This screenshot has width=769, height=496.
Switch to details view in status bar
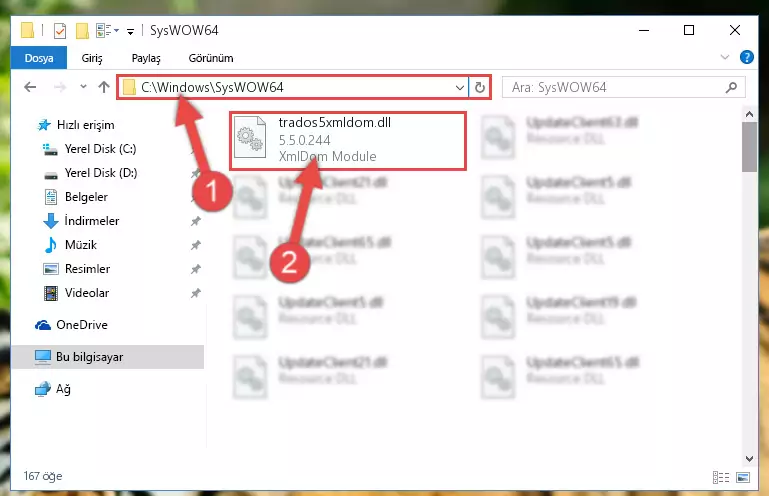tap(720, 477)
